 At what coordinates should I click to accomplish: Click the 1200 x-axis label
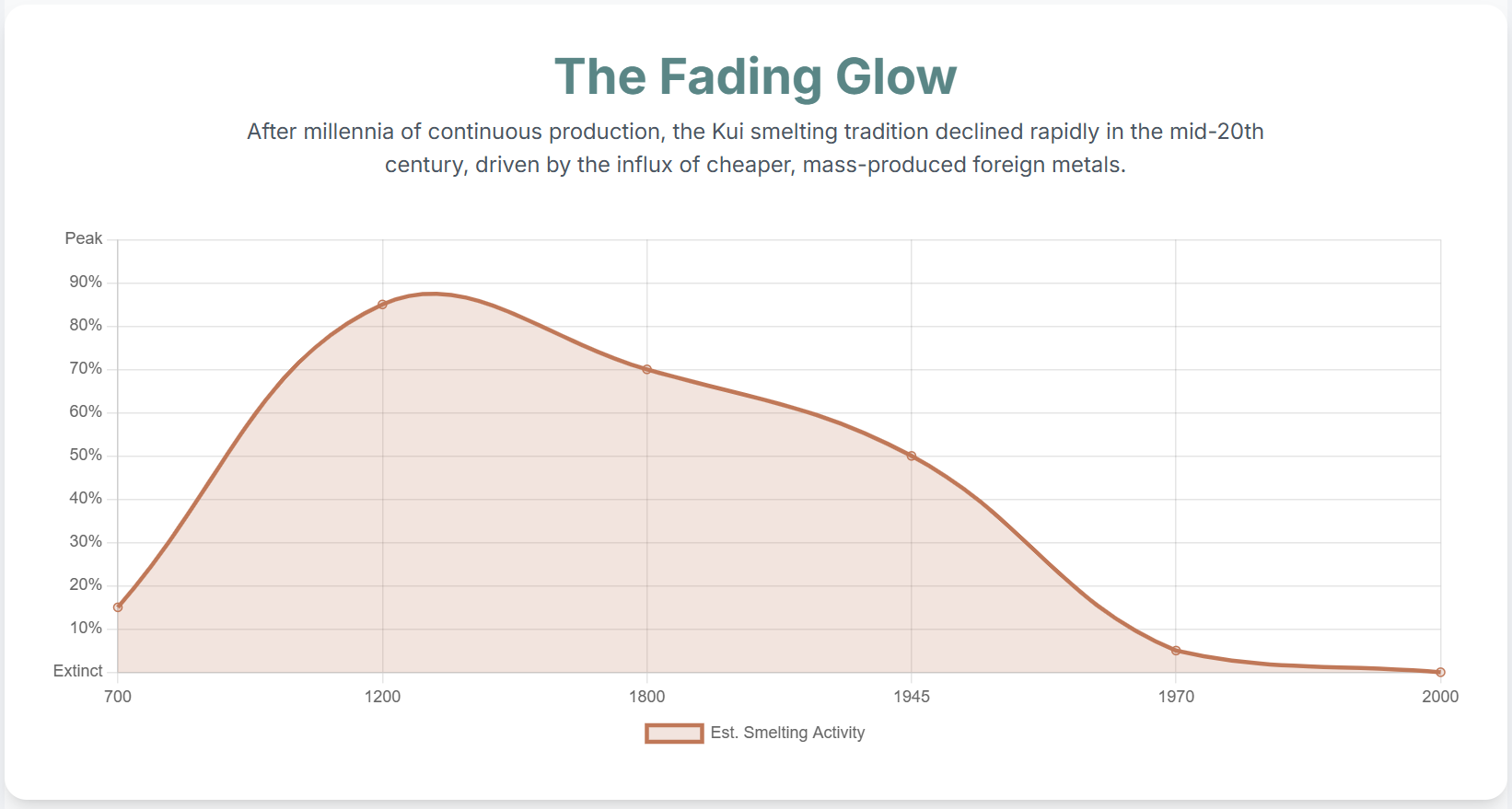[382, 696]
